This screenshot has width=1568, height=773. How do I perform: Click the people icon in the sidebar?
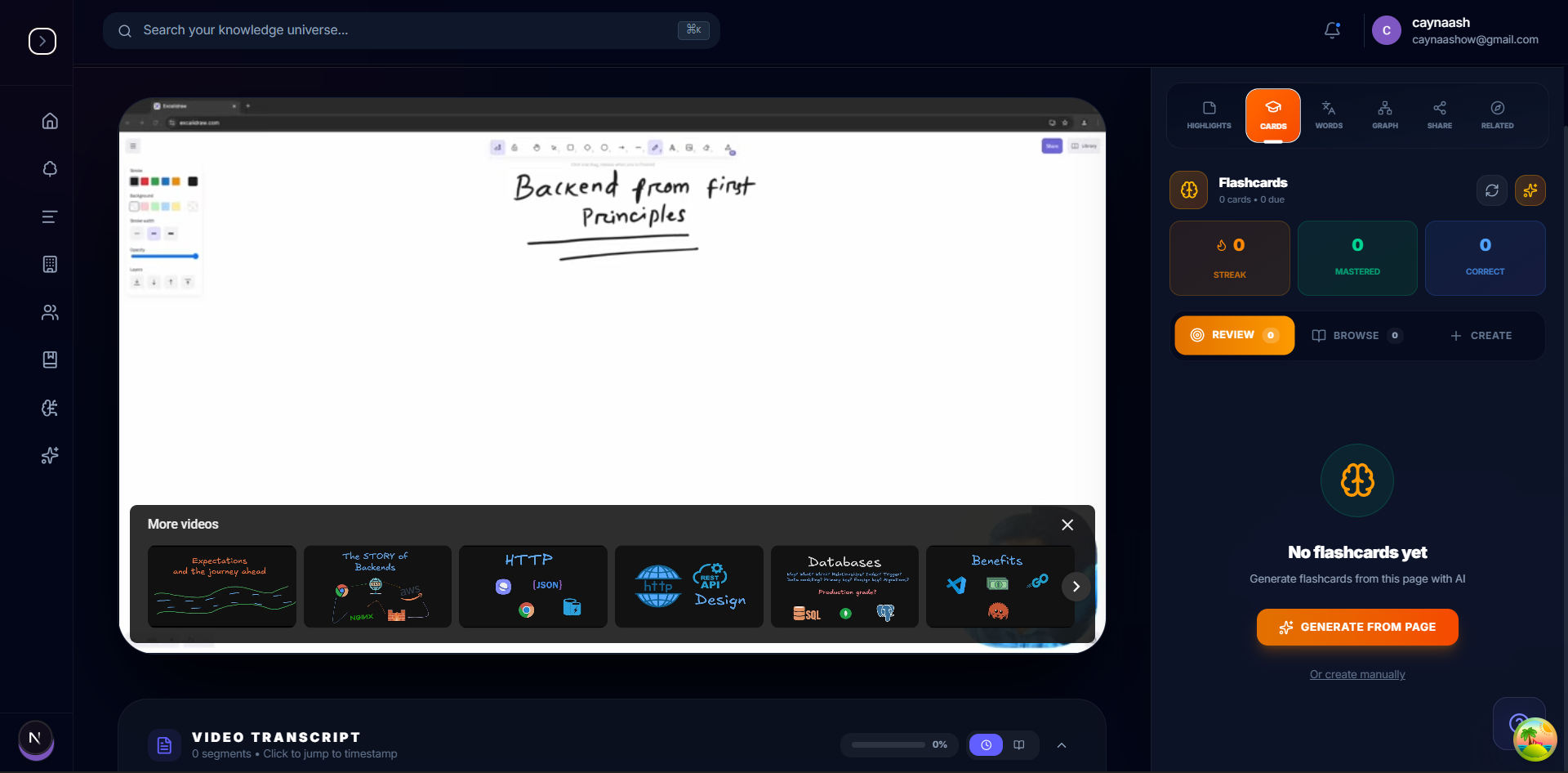tap(49, 313)
